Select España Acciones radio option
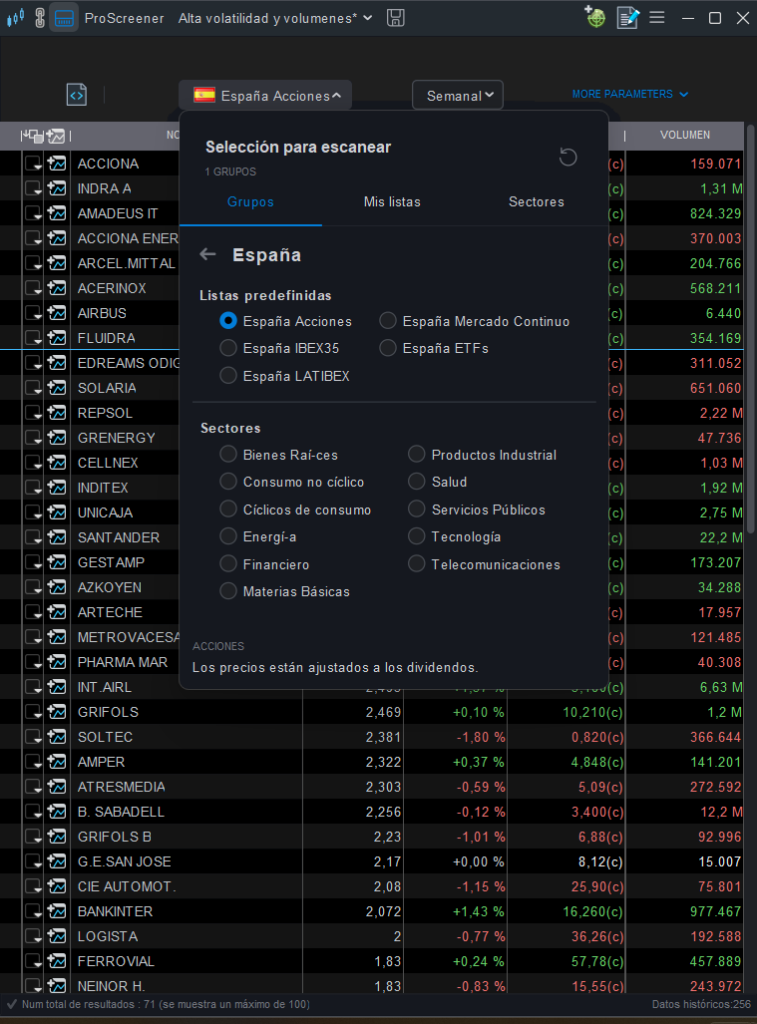This screenshot has width=757, height=1024. click(x=228, y=321)
